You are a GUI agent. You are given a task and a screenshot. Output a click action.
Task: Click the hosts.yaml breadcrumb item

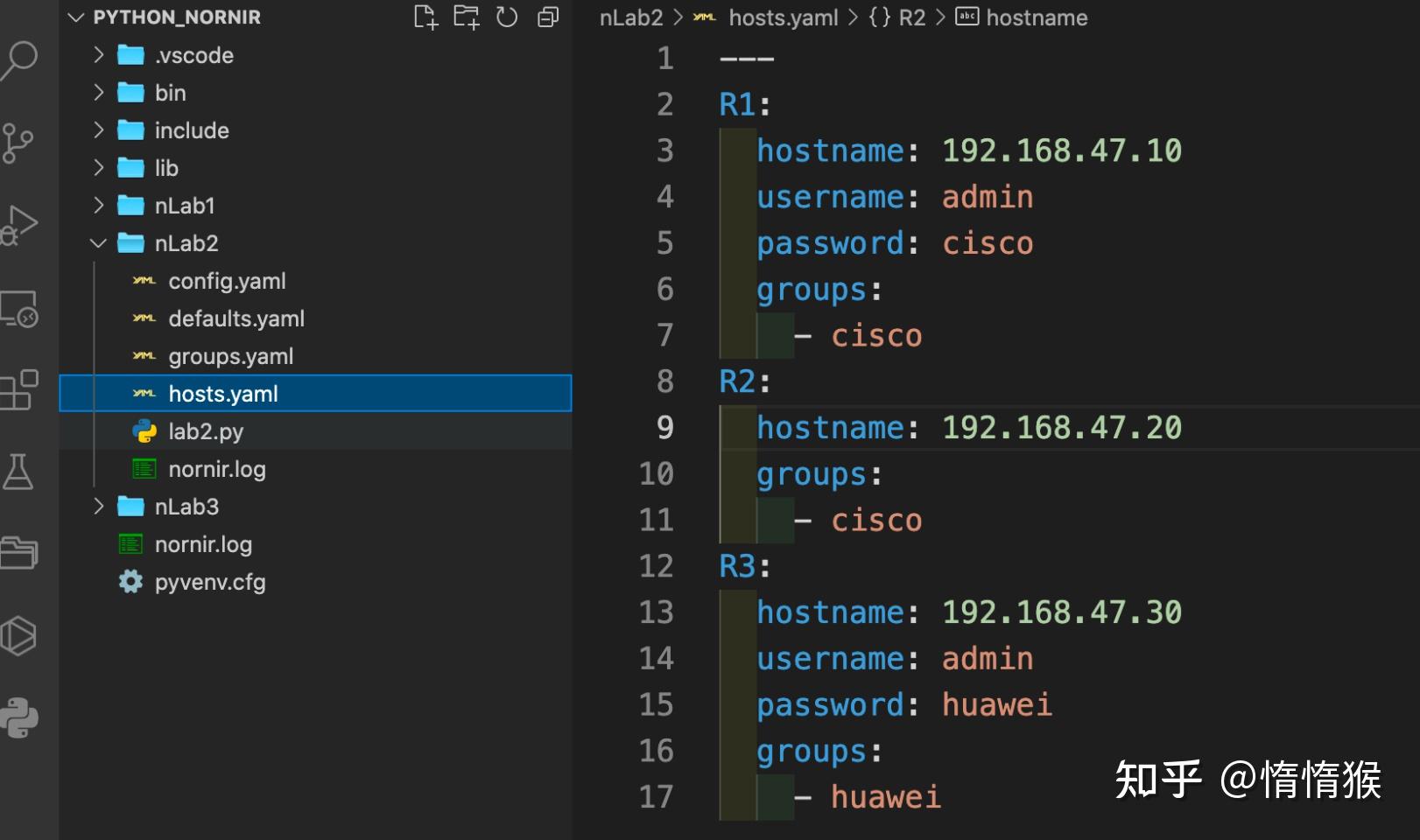(x=783, y=17)
